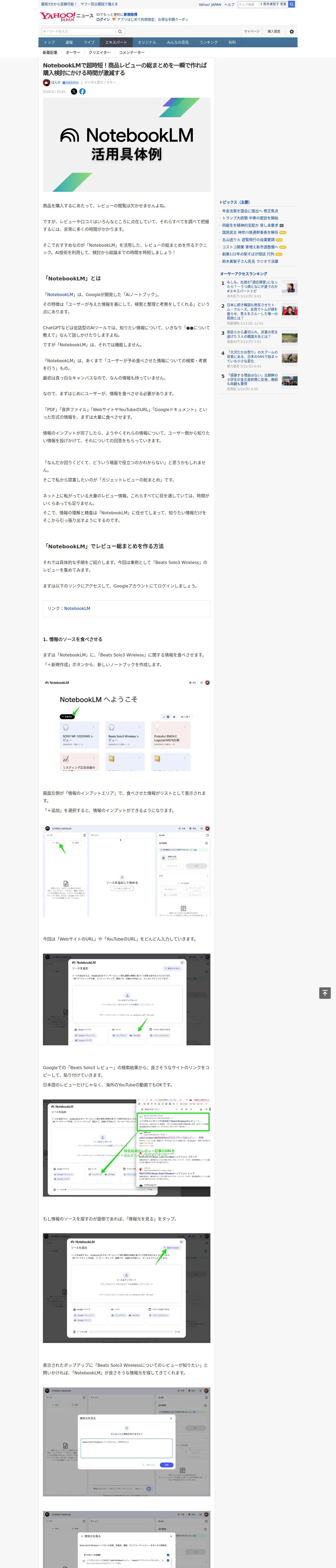Open the みんなの意見 tab
The image size is (336, 1568).
pos(178,42)
